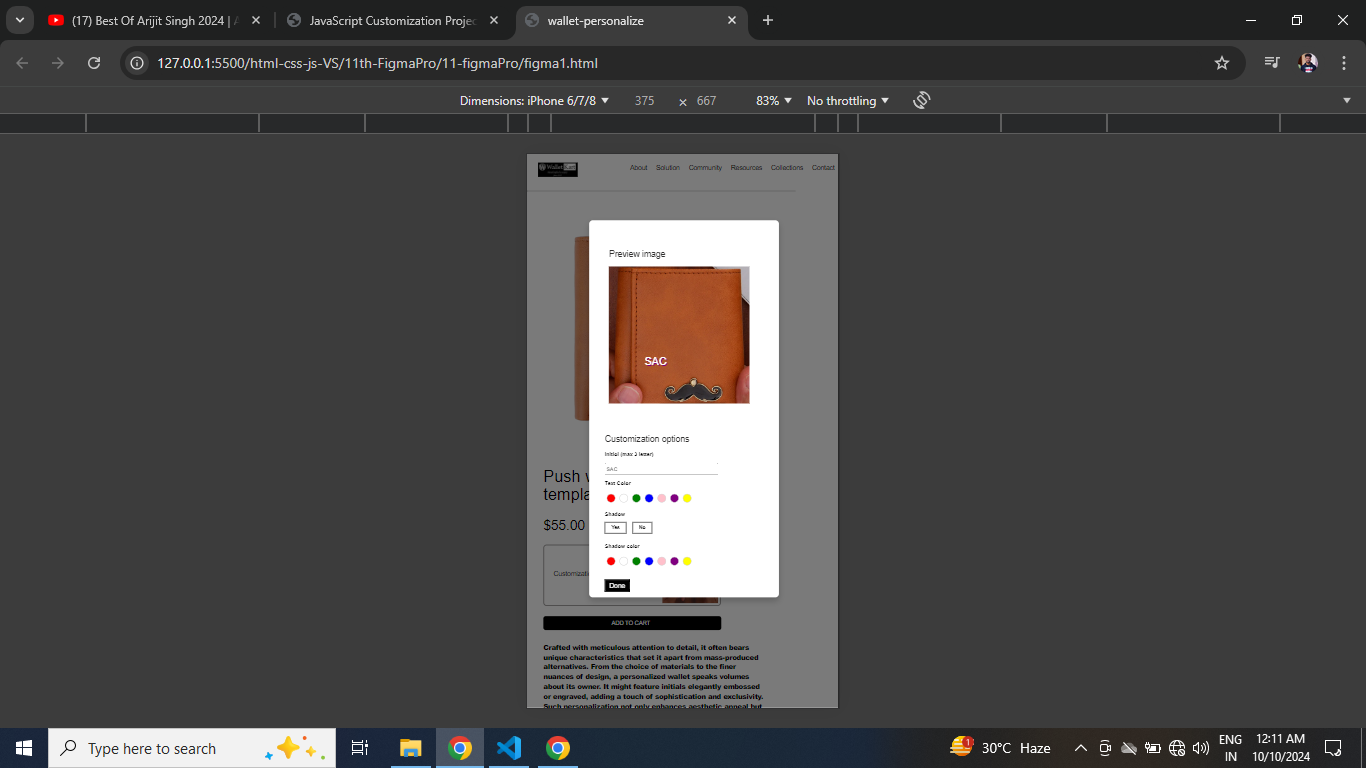Pick the purple Shadow color swatch

[x=674, y=561]
